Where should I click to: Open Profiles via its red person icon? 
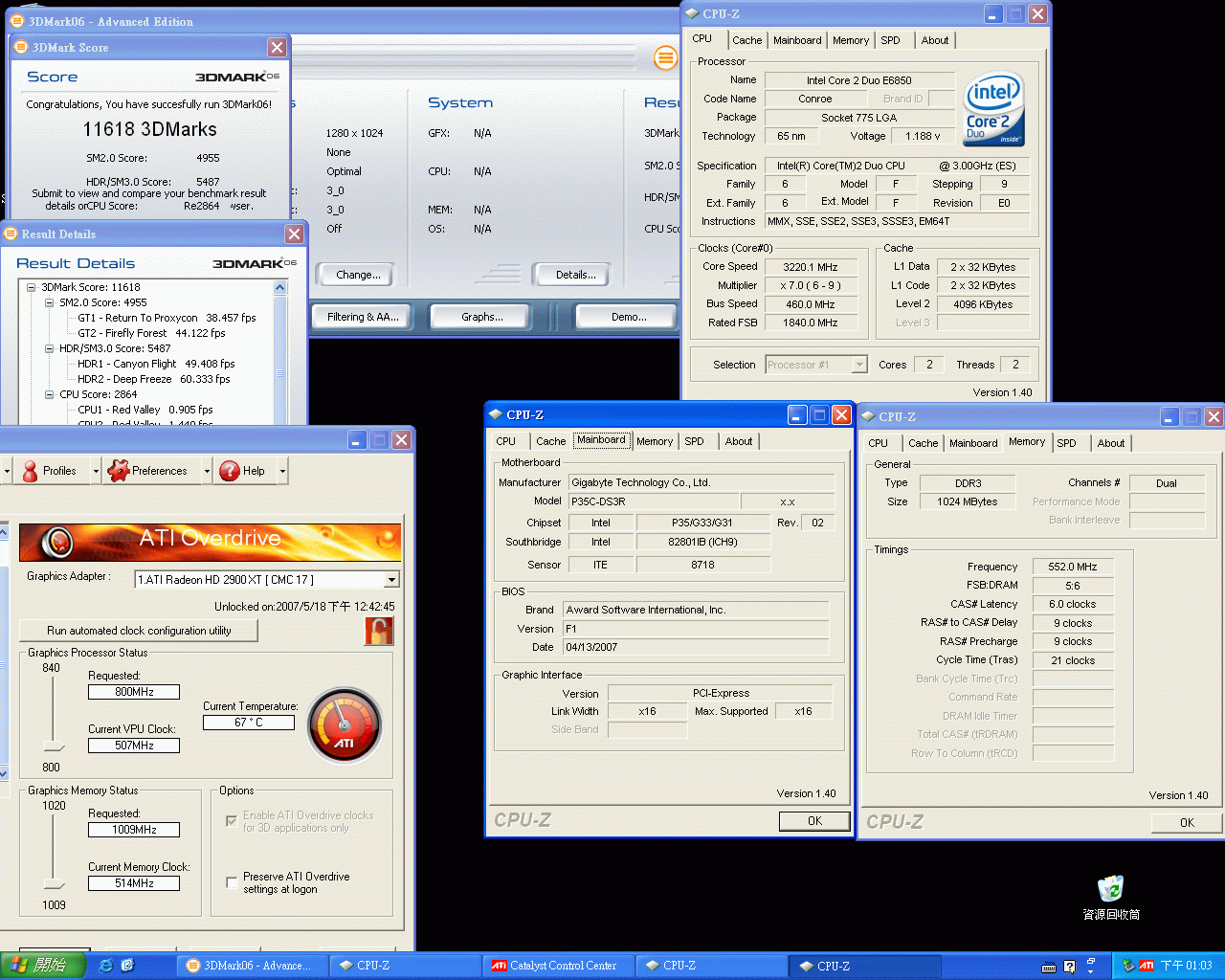(30, 471)
